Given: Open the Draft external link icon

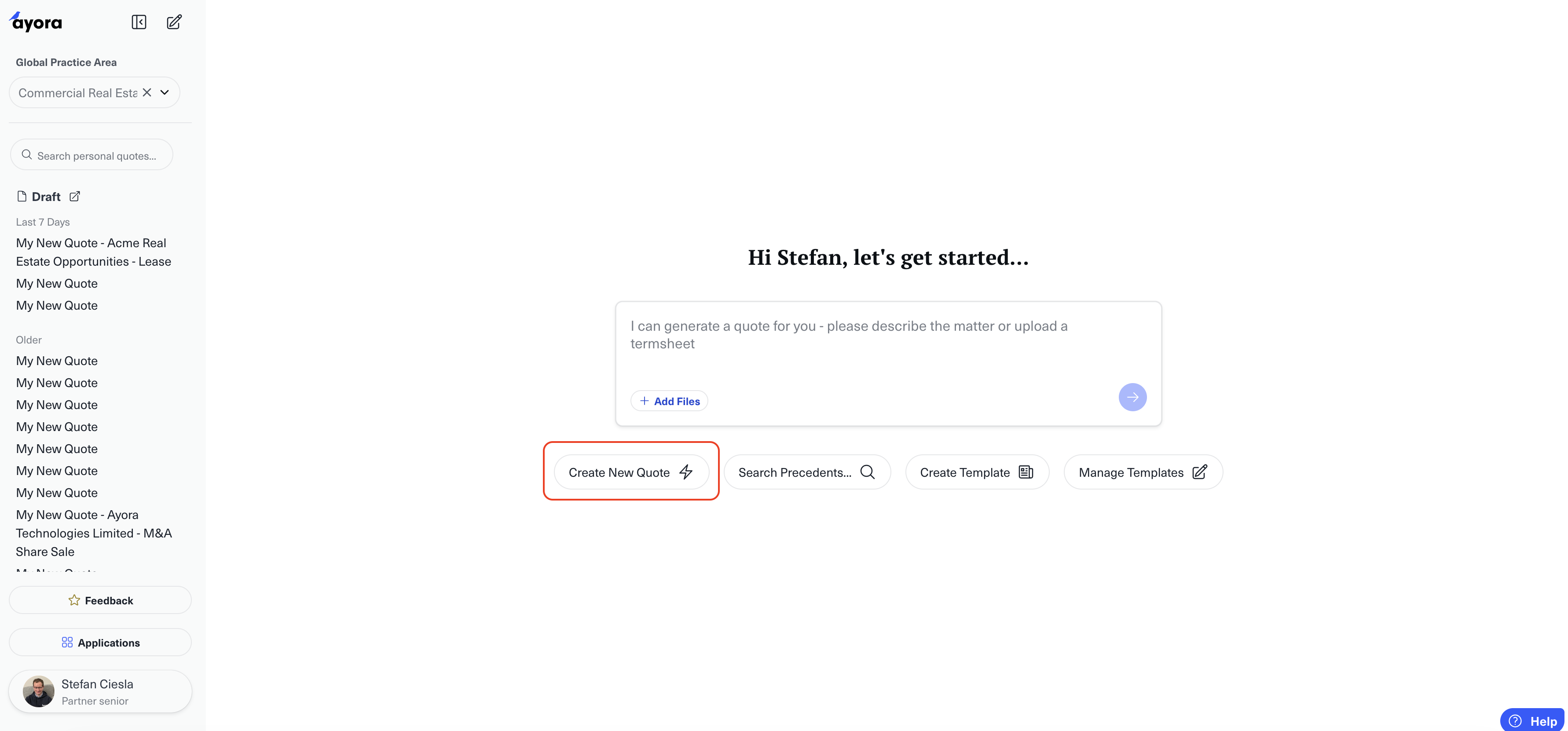Looking at the screenshot, I should click(75, 197).
